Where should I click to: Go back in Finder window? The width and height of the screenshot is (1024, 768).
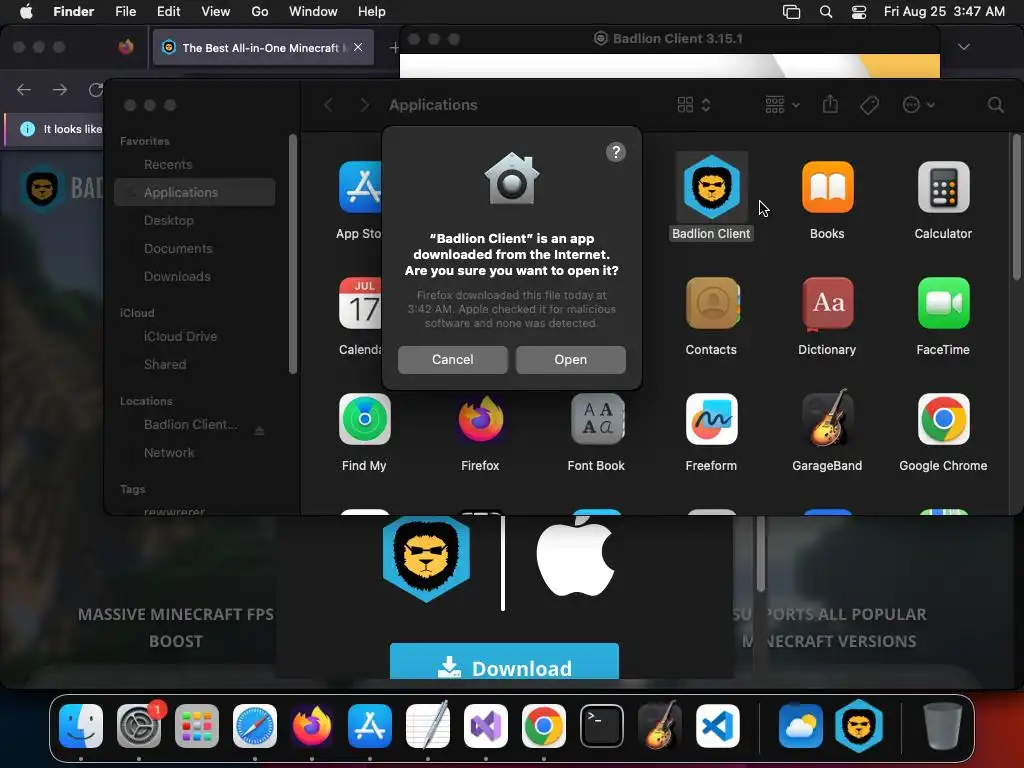click(328, 105)
